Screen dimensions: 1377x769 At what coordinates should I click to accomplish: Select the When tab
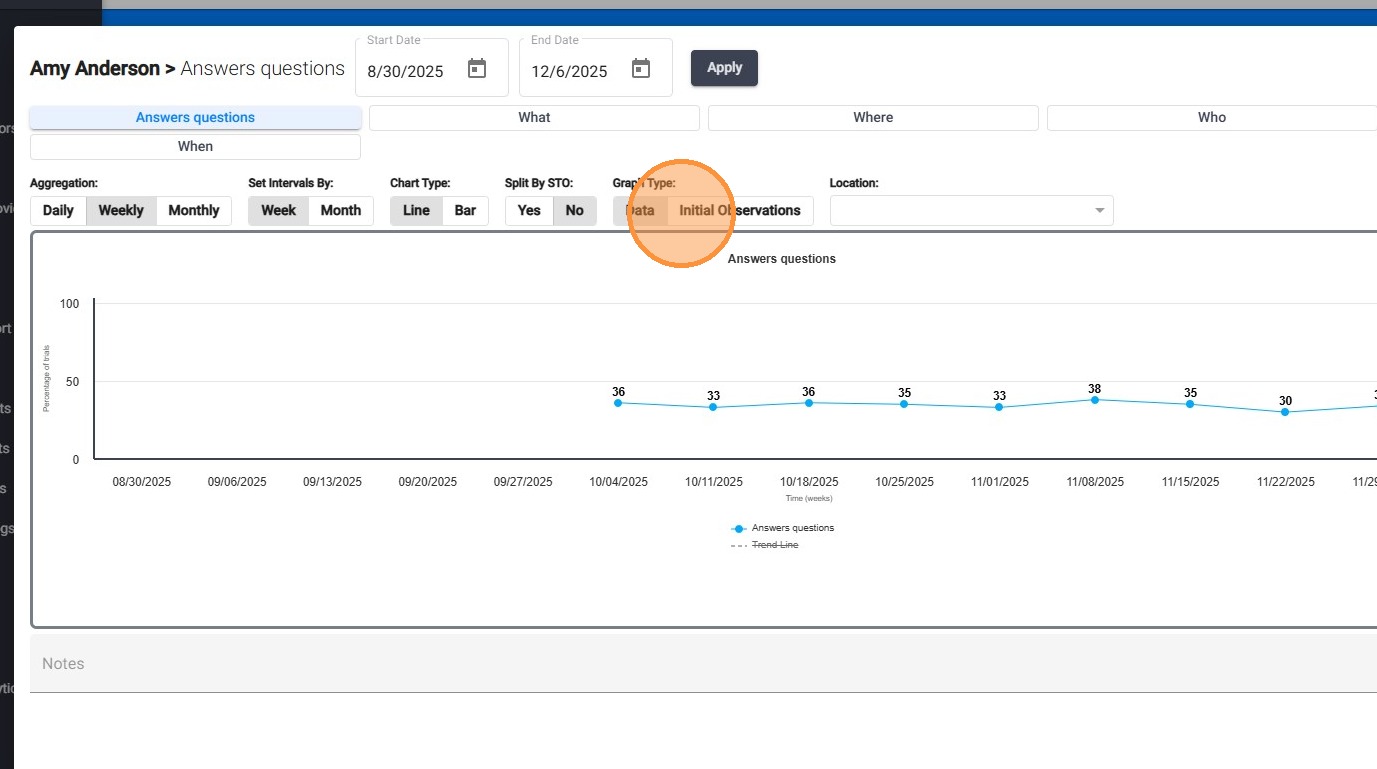(x=195, y=147)
